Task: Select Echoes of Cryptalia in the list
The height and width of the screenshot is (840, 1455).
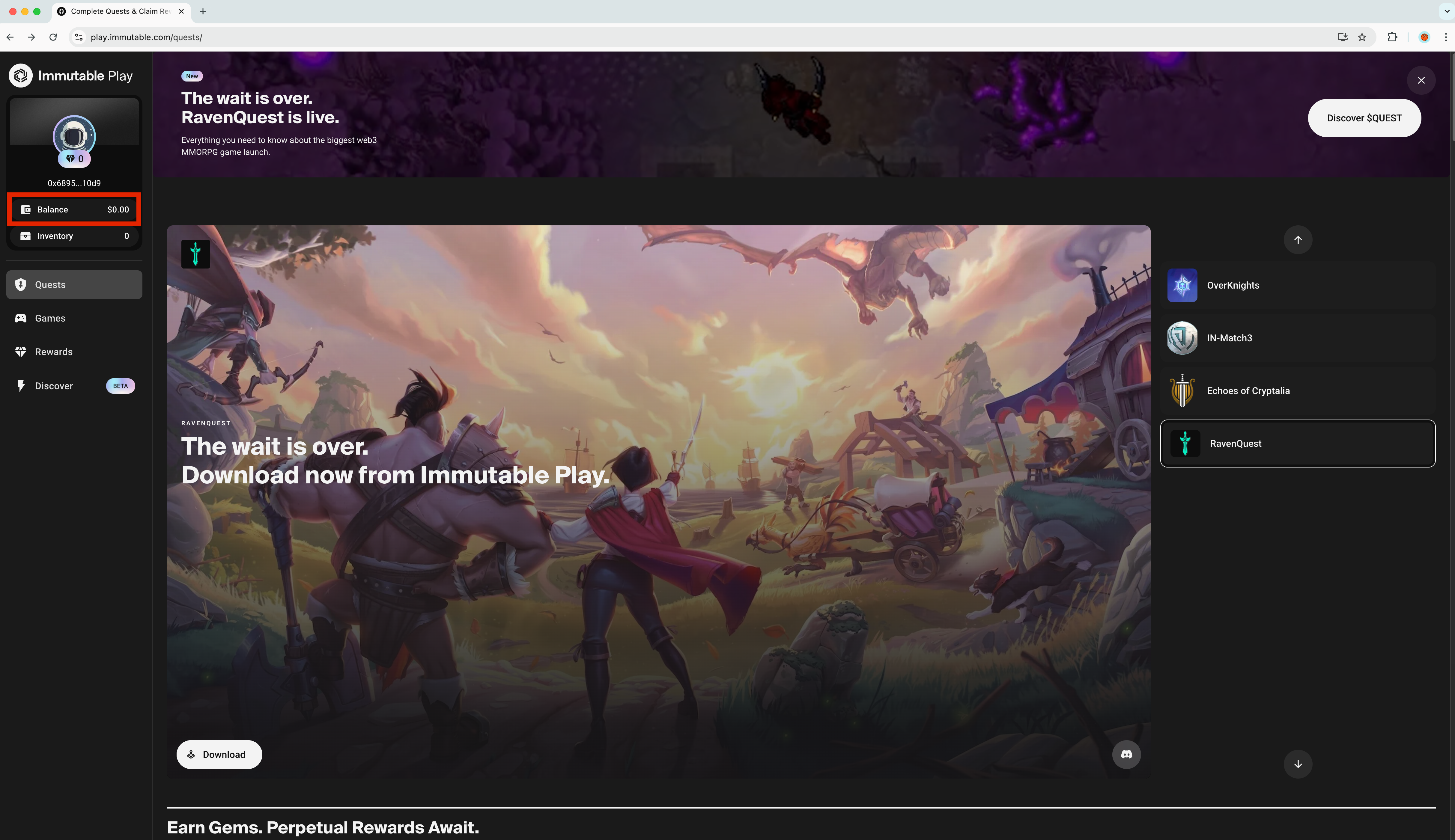Action: [1297, 390]
